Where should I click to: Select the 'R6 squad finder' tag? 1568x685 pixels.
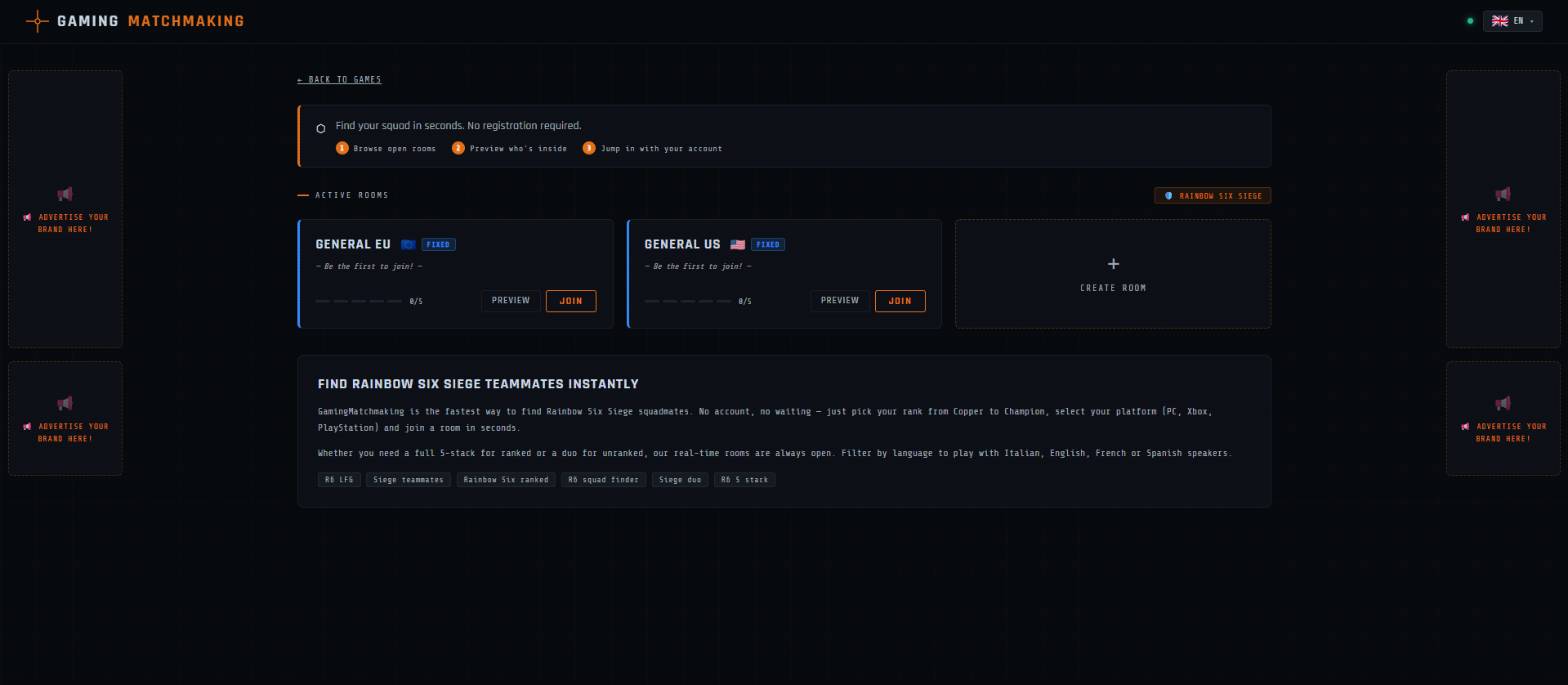tap(604, 480)
